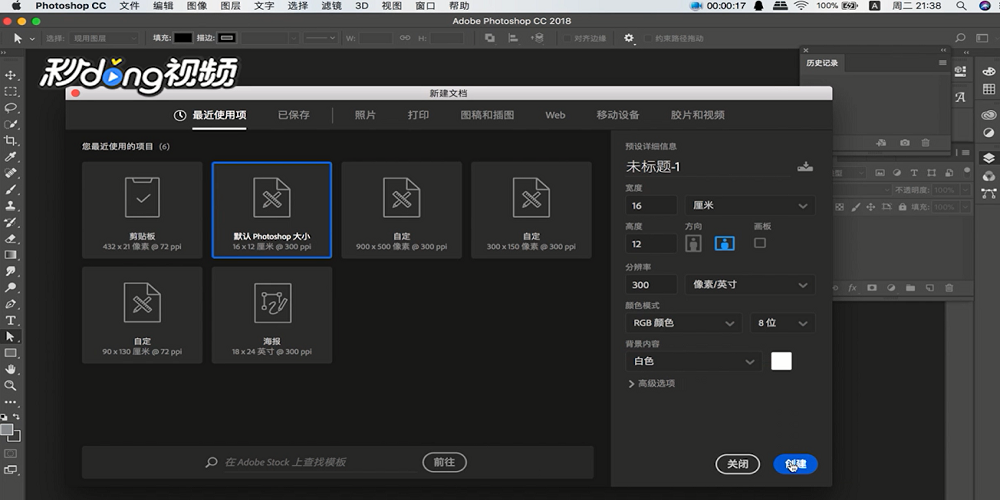This screenshot has width=1000, height=500.
Task: Select the Horizontal Type tool
Action: [10, 320]
